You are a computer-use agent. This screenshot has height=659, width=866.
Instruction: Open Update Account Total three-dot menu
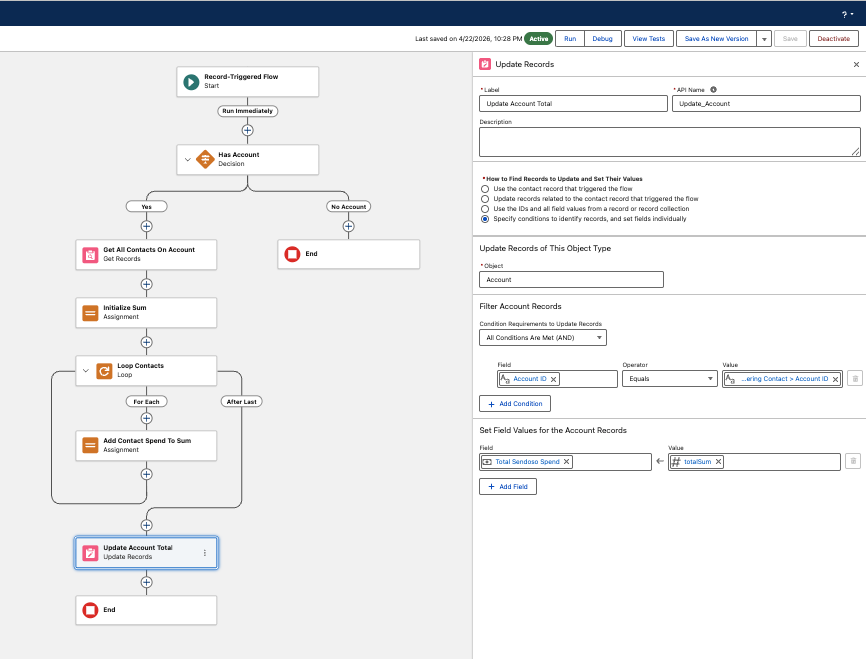(x=205, y=553)
